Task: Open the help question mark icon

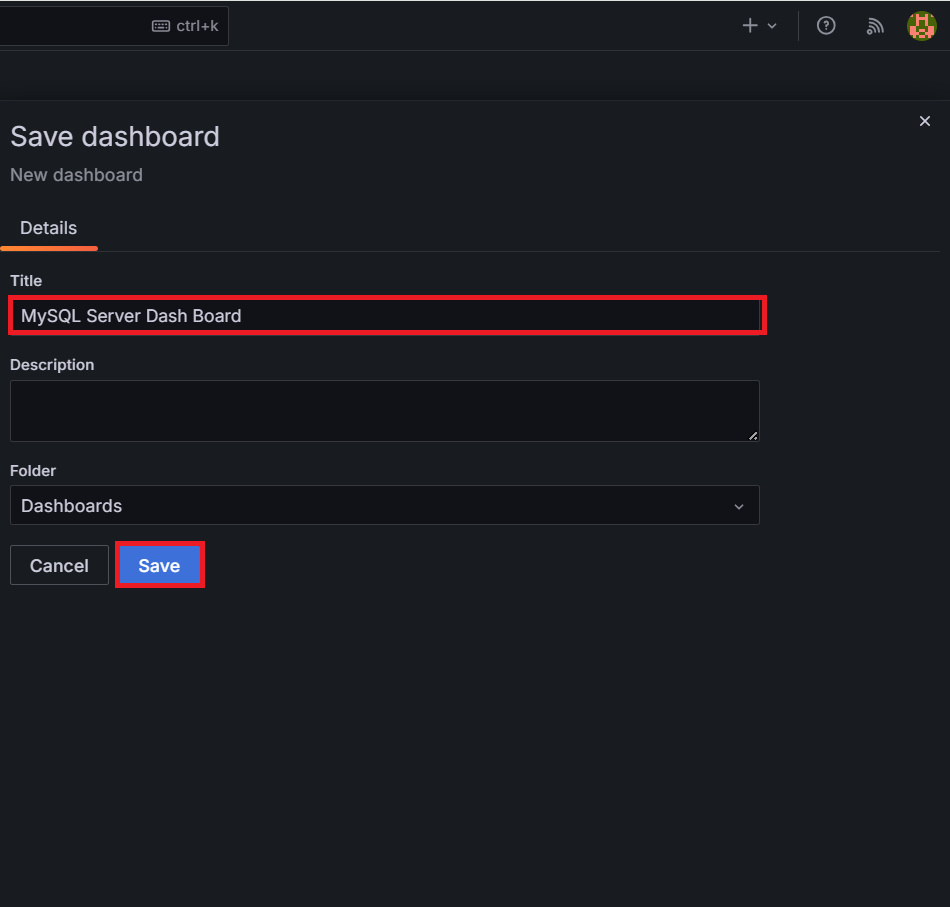Action: point(826,25)
